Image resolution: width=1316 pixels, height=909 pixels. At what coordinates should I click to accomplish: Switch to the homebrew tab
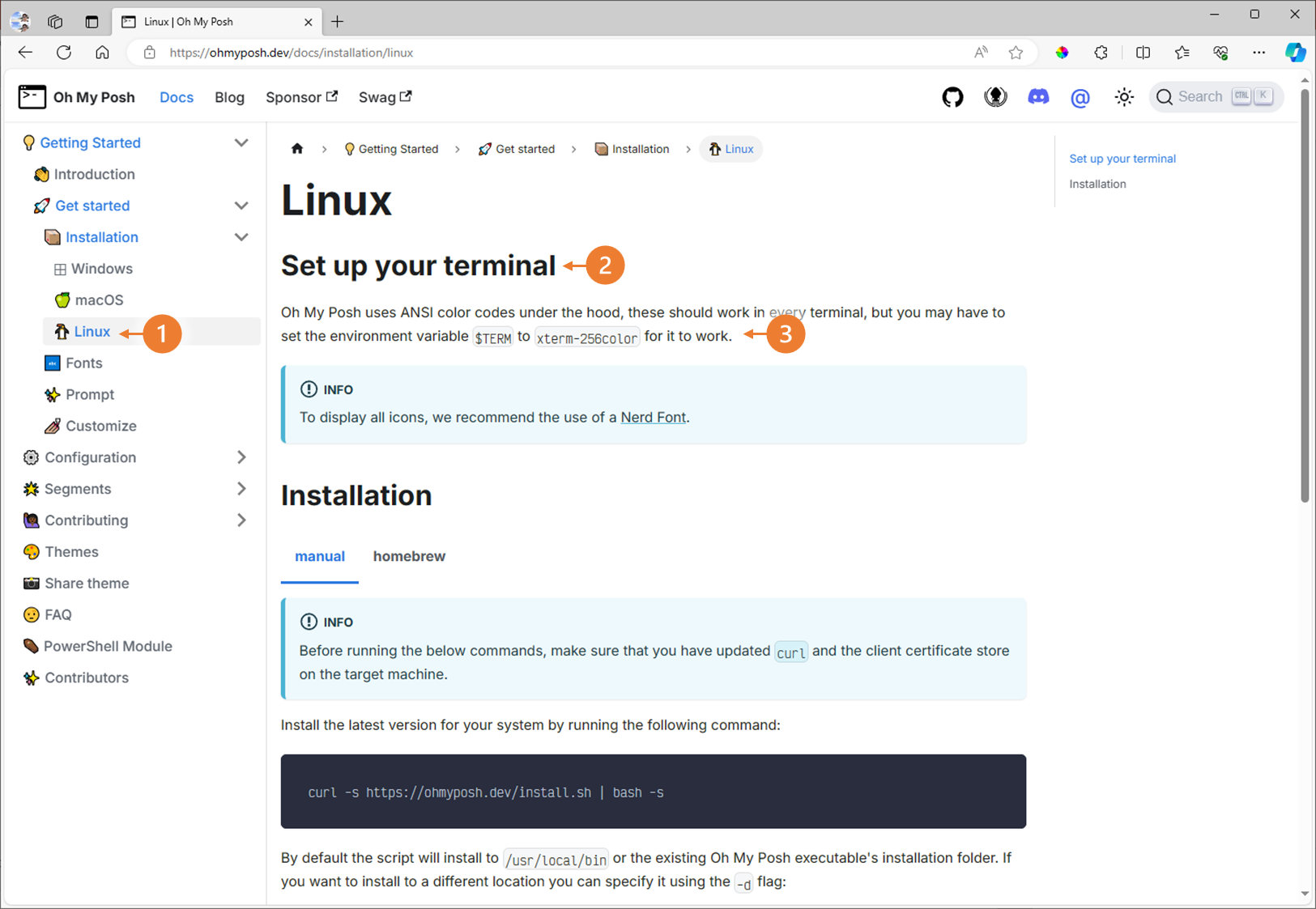(409, 557)
